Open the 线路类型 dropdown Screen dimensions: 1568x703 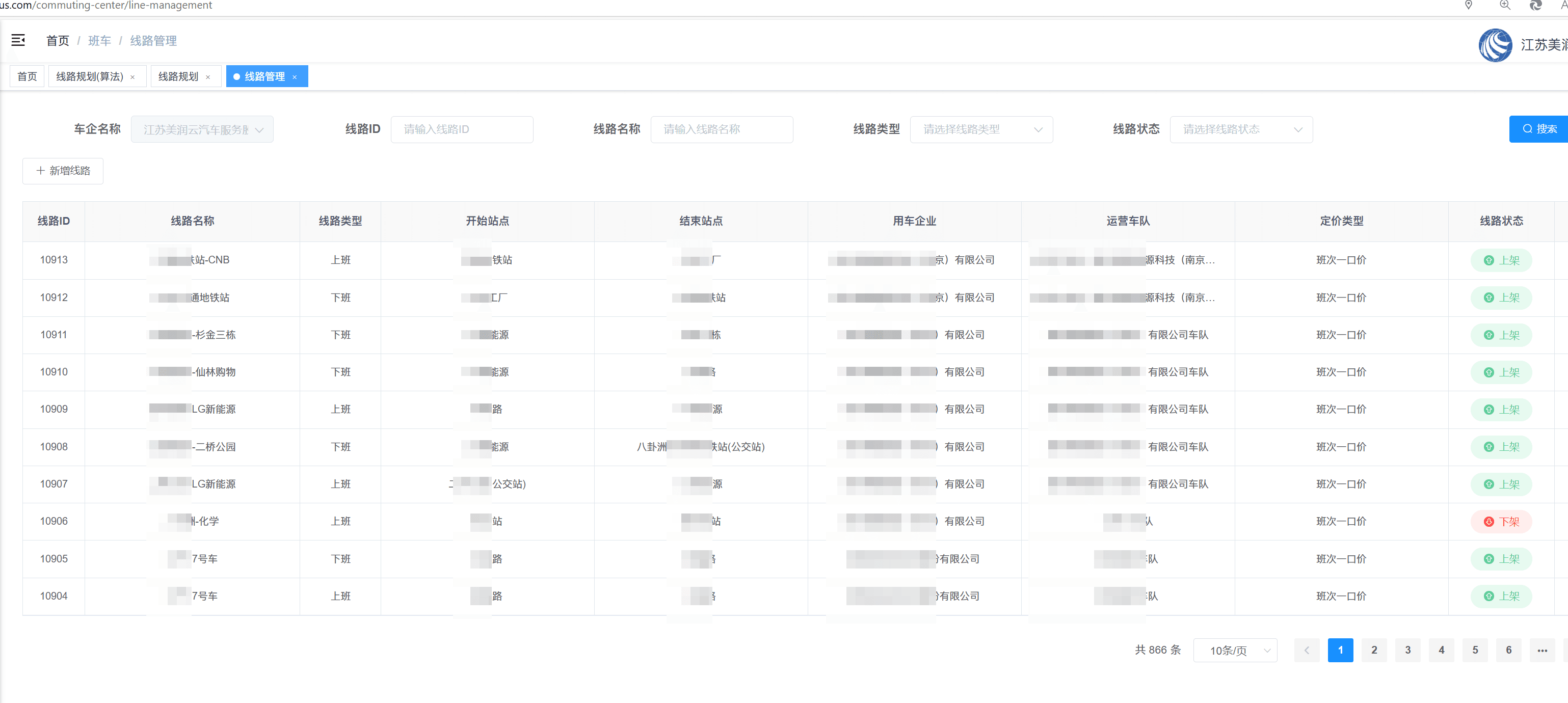tap(980, 129)
